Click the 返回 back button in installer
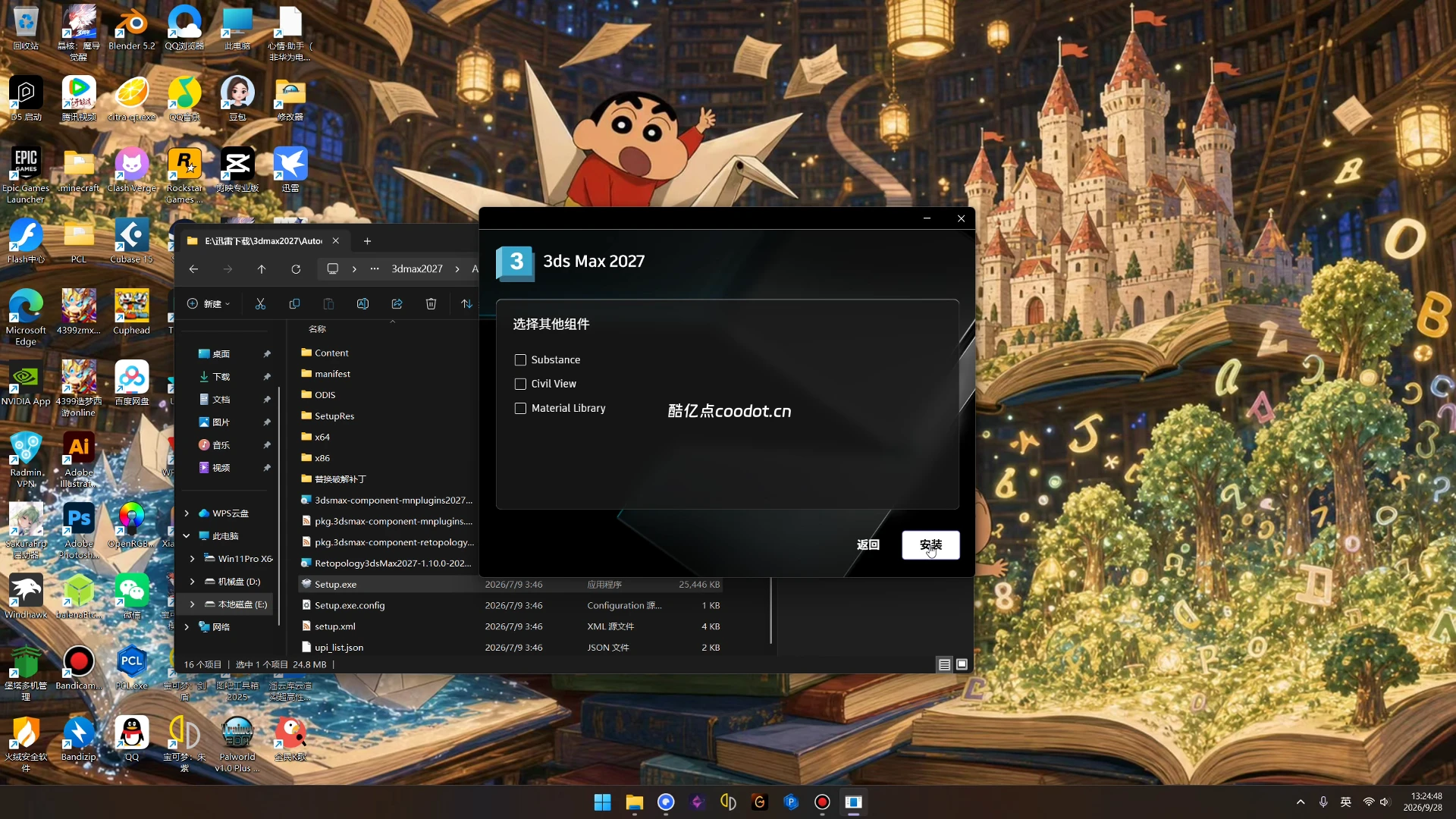The width and height of the screenshot is (1456, 819). (868, 545)
